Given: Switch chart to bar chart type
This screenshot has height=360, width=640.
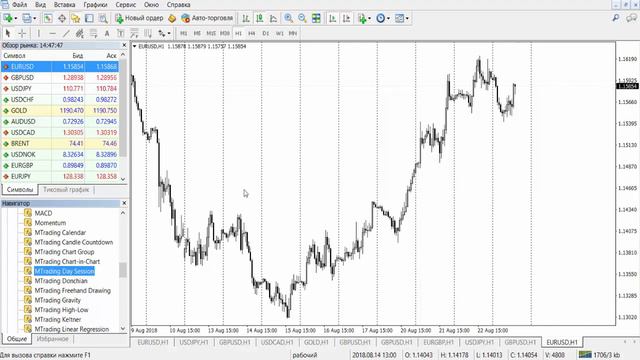Looking at the screenshot, I should 246,18.
